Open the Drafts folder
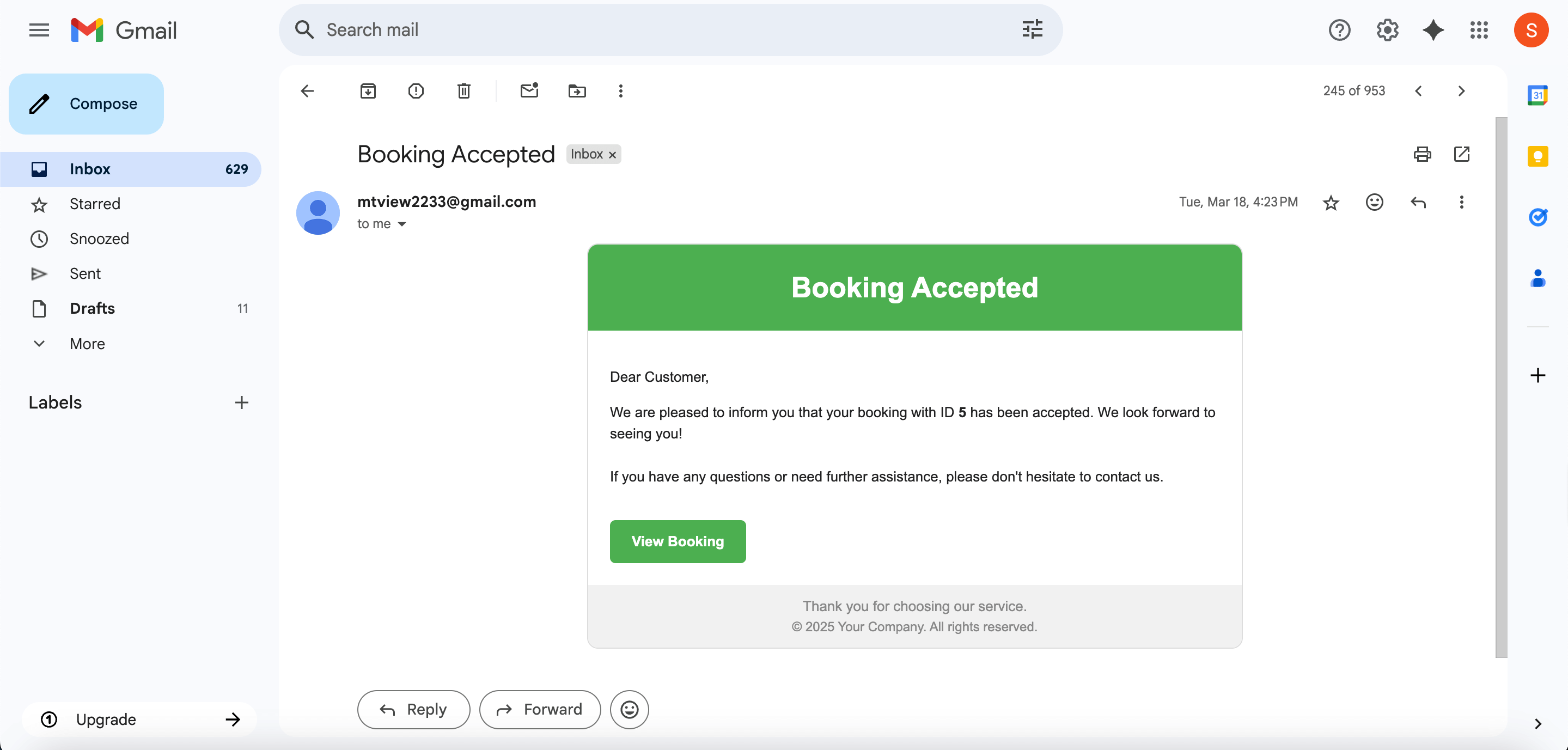1568x750 pixels. coord(92,309)
